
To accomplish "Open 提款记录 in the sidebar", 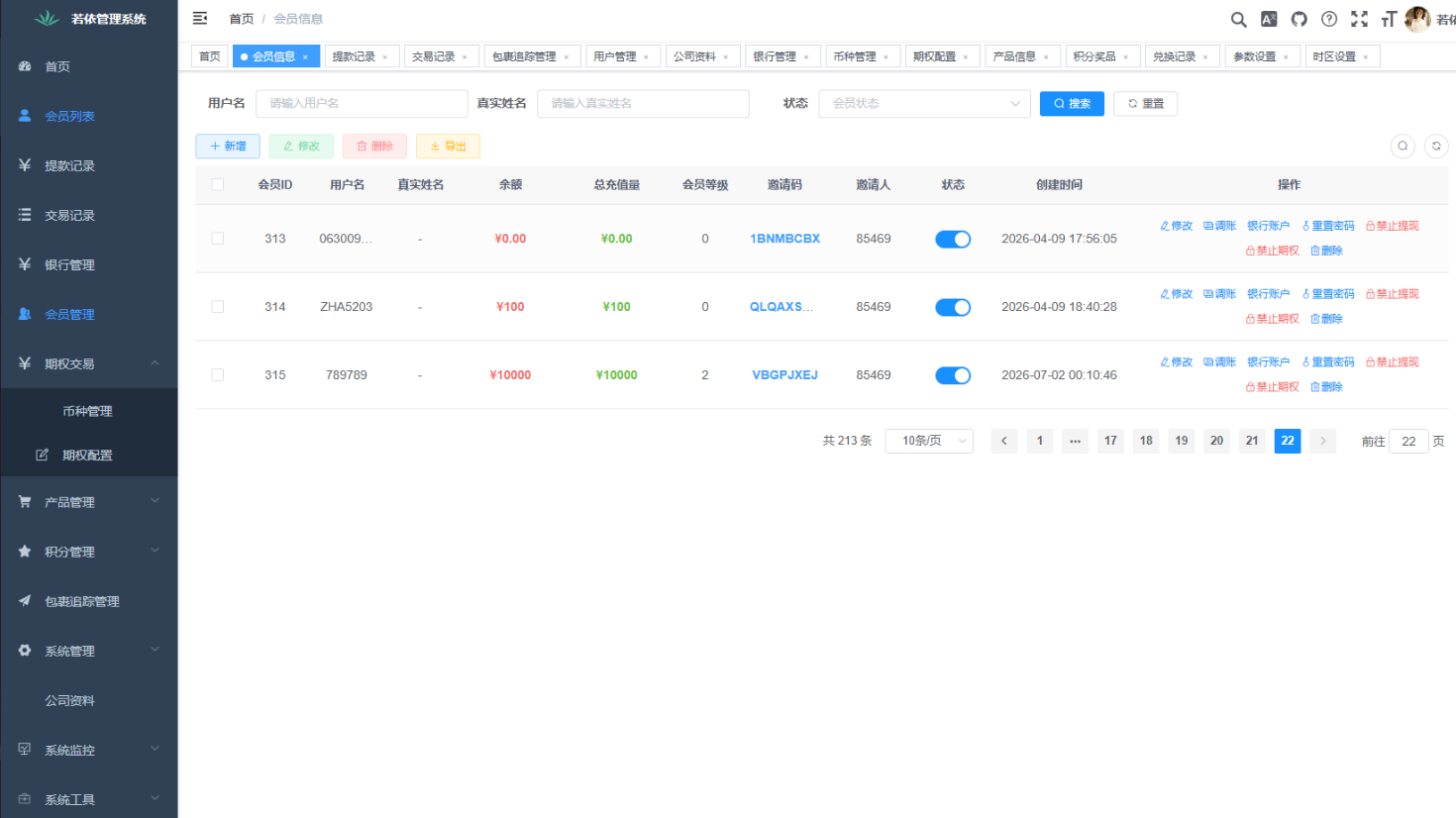I will [x=89, y=165].
